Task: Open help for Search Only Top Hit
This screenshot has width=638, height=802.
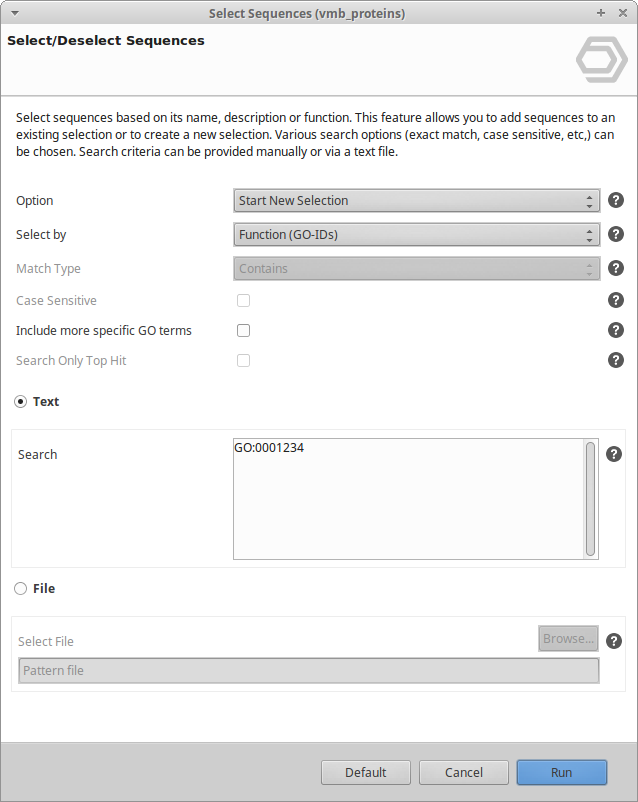Action: coord(616,360)
